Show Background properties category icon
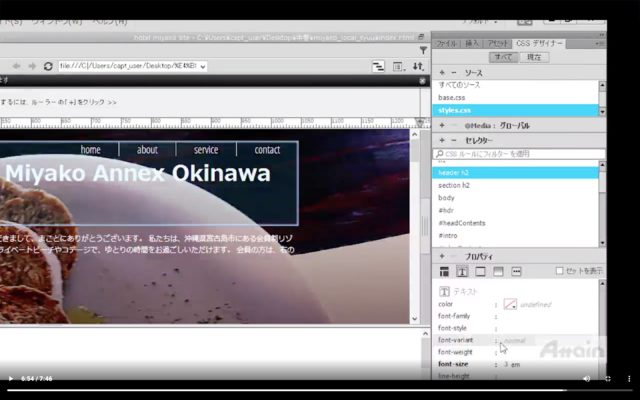This screenshot has height=400, width=640. point(498,271)
